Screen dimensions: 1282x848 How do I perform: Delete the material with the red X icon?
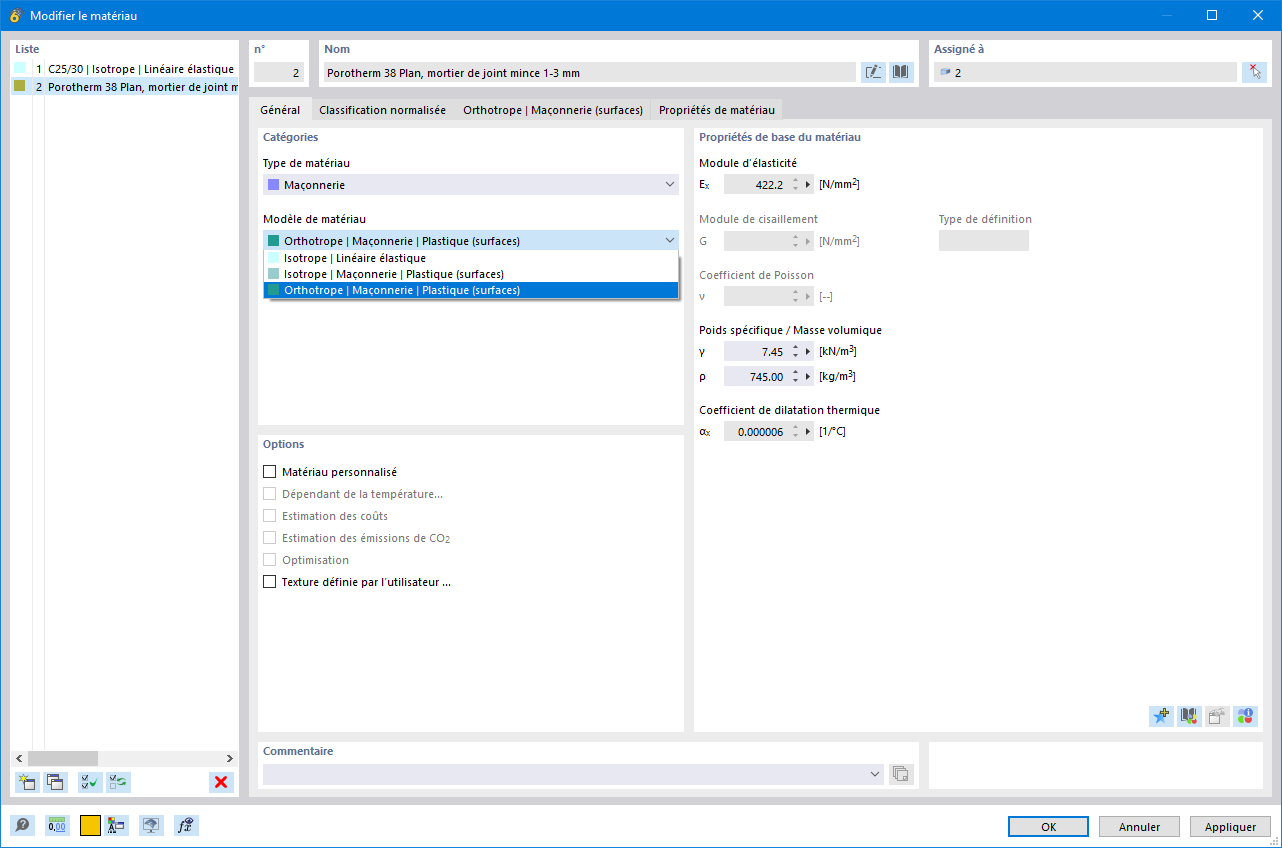pyautogui.click(x=221, y=782)
